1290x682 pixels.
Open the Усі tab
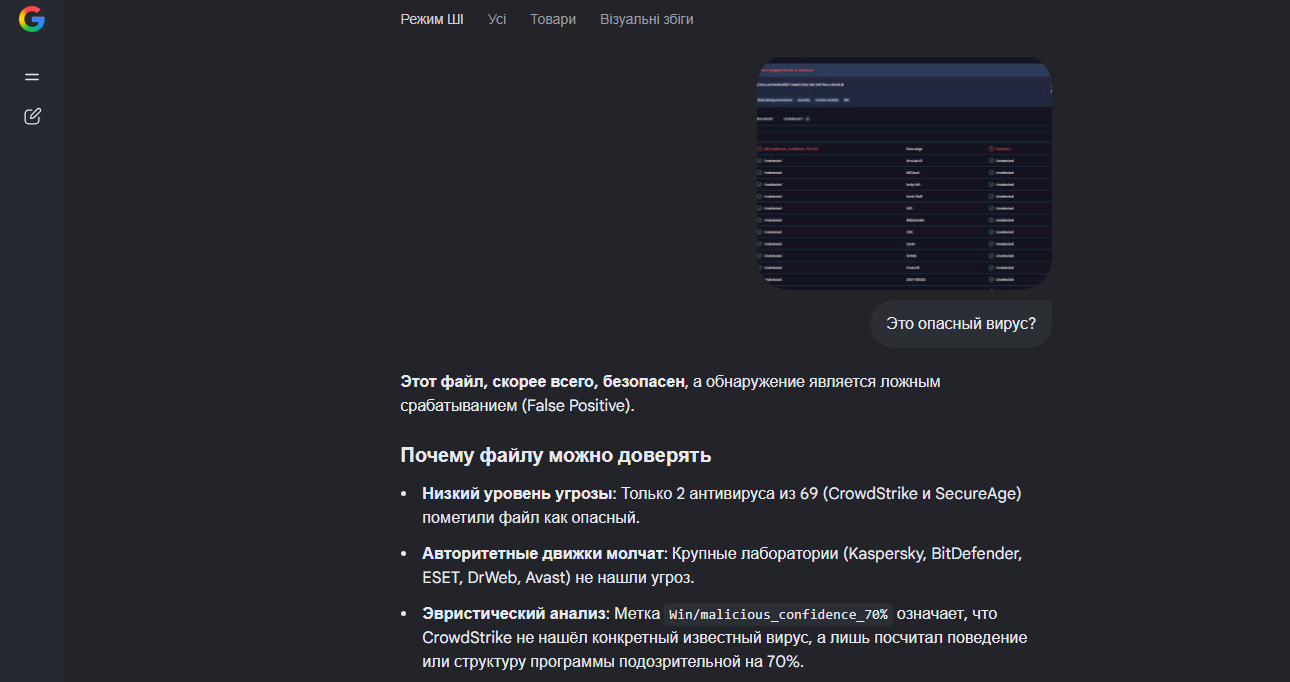coord(497,19)
